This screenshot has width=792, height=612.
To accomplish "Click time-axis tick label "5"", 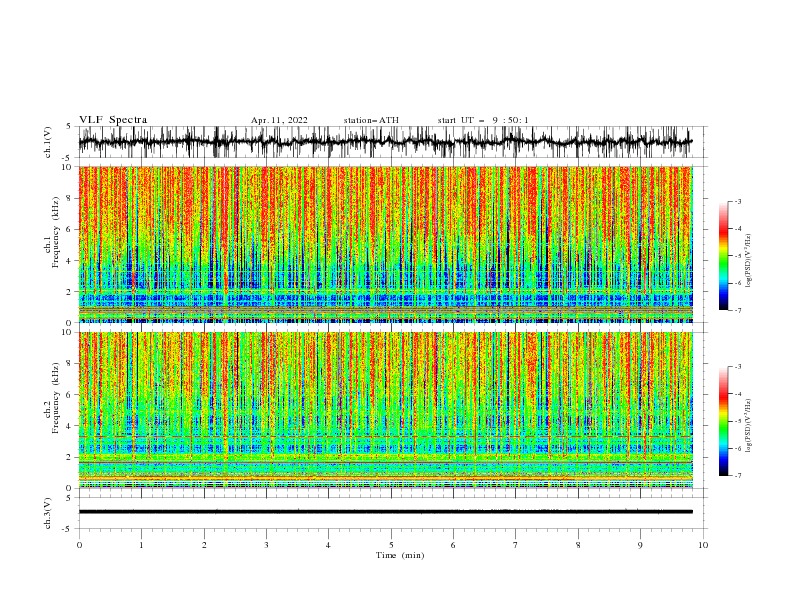I will click(391, 545).
